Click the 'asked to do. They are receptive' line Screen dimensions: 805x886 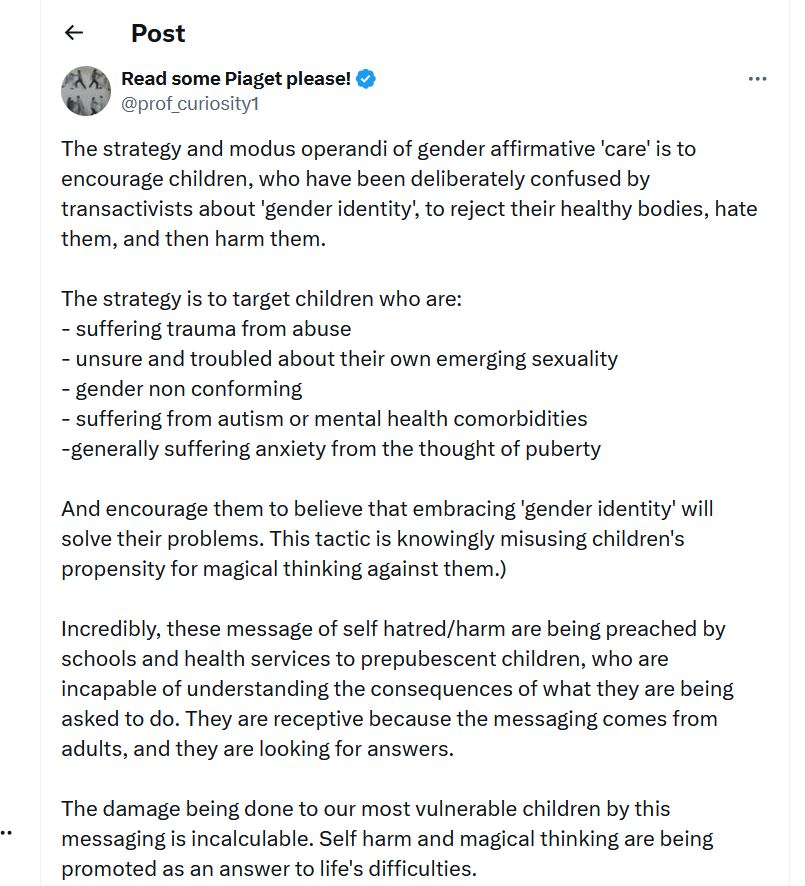[x=389, y=718]
